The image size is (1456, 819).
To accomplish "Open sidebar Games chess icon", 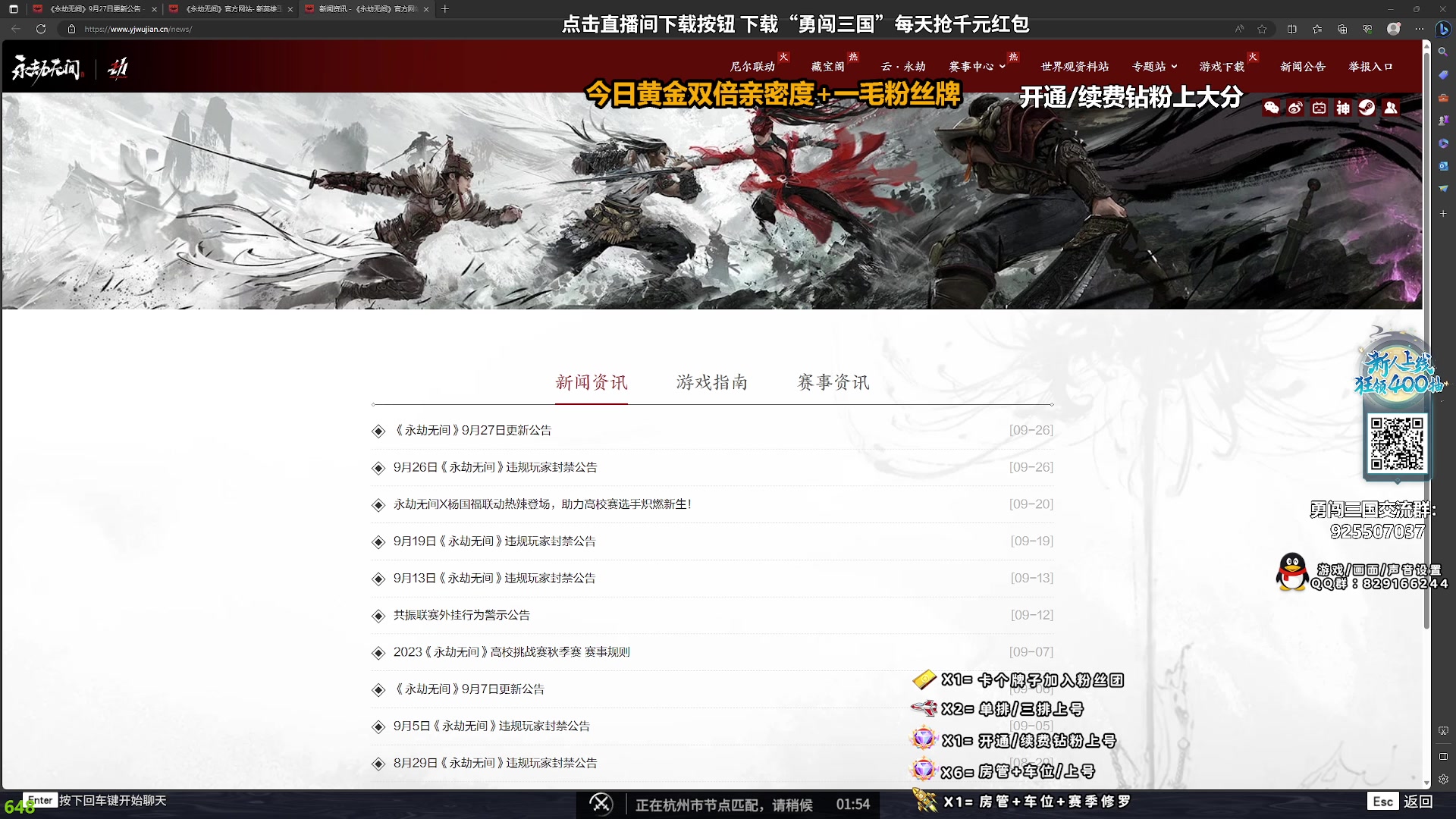I will pyautogui.click(x=1444, y=120).
